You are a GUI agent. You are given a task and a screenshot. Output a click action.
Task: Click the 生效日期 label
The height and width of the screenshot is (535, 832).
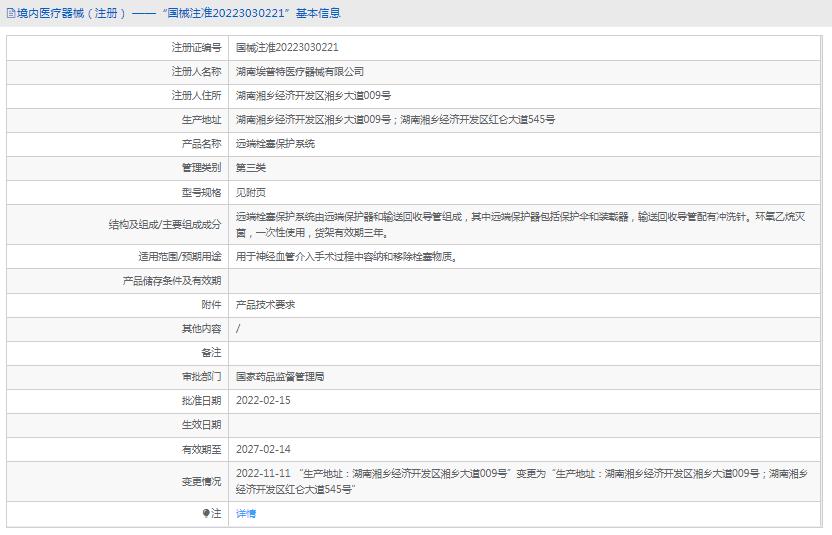tap(201, 425)
